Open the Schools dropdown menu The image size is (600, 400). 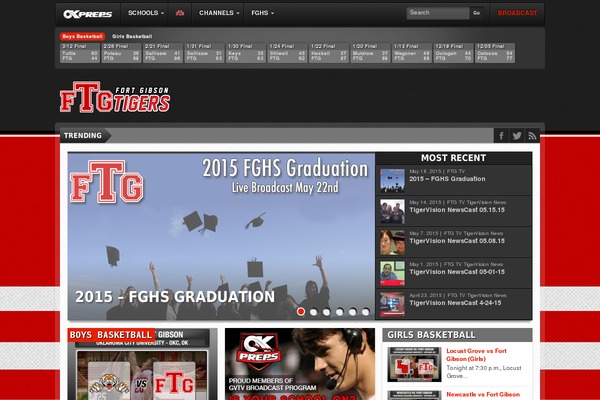[146, 13]
